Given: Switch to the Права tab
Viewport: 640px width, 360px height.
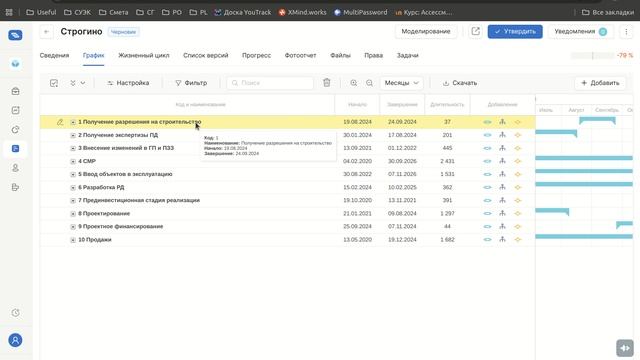Looking at the screenshot, I should click(373, 56).
